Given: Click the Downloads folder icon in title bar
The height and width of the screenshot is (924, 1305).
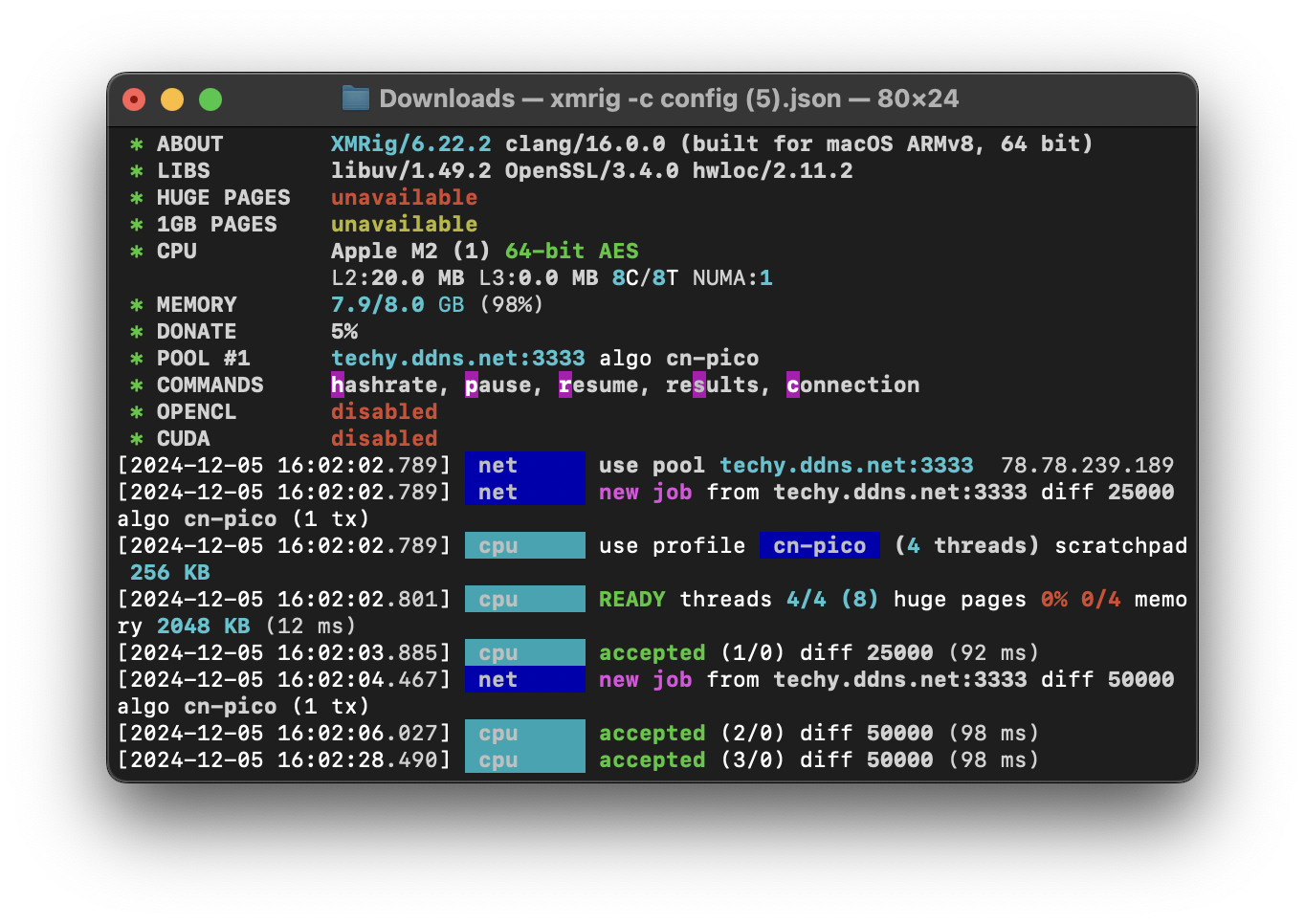Looking at the screenshot, I should (356, 99).
